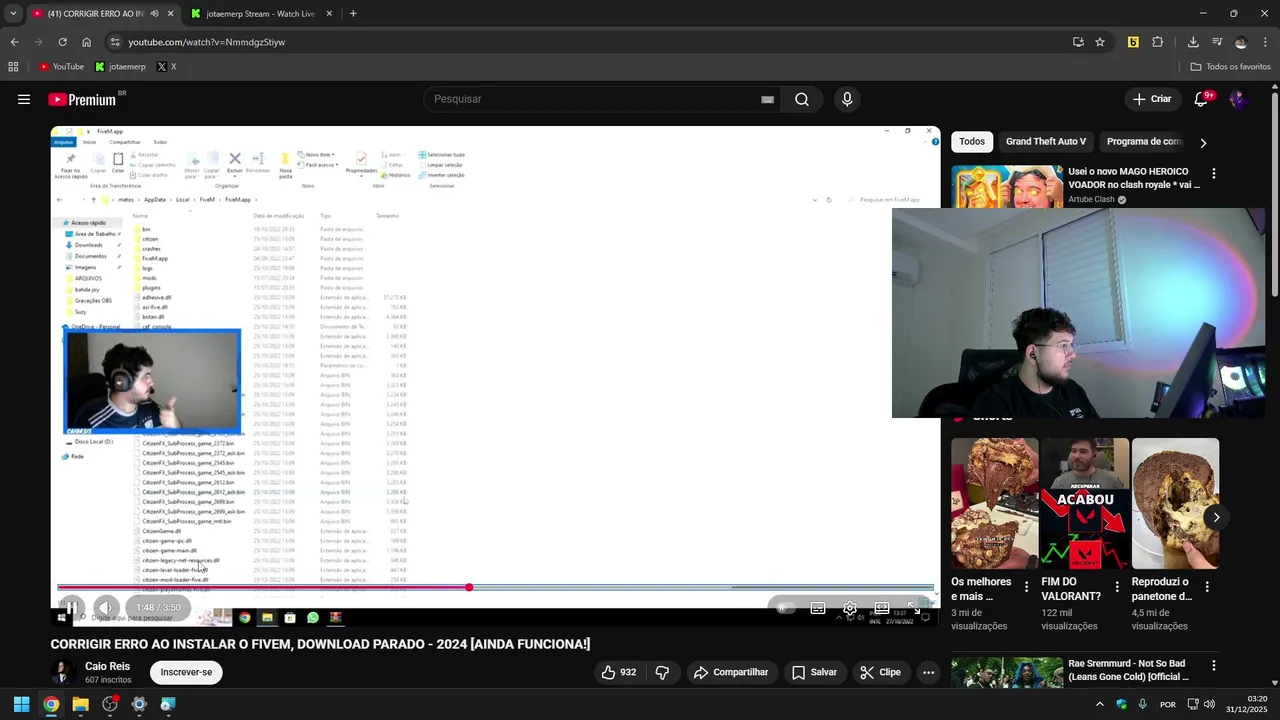Select the Todos filter chip
Image resolution: width=1280 pixels, height=720 pixels.
(x=972, y=142)
